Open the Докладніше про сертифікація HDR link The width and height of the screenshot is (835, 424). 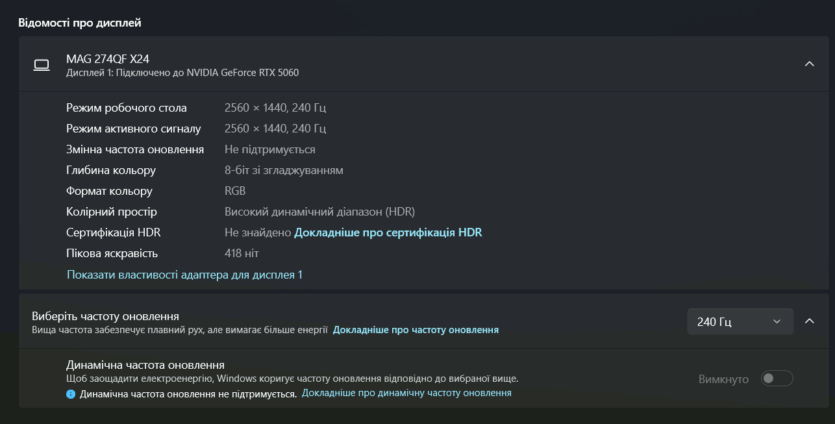[x=388, y=232]
